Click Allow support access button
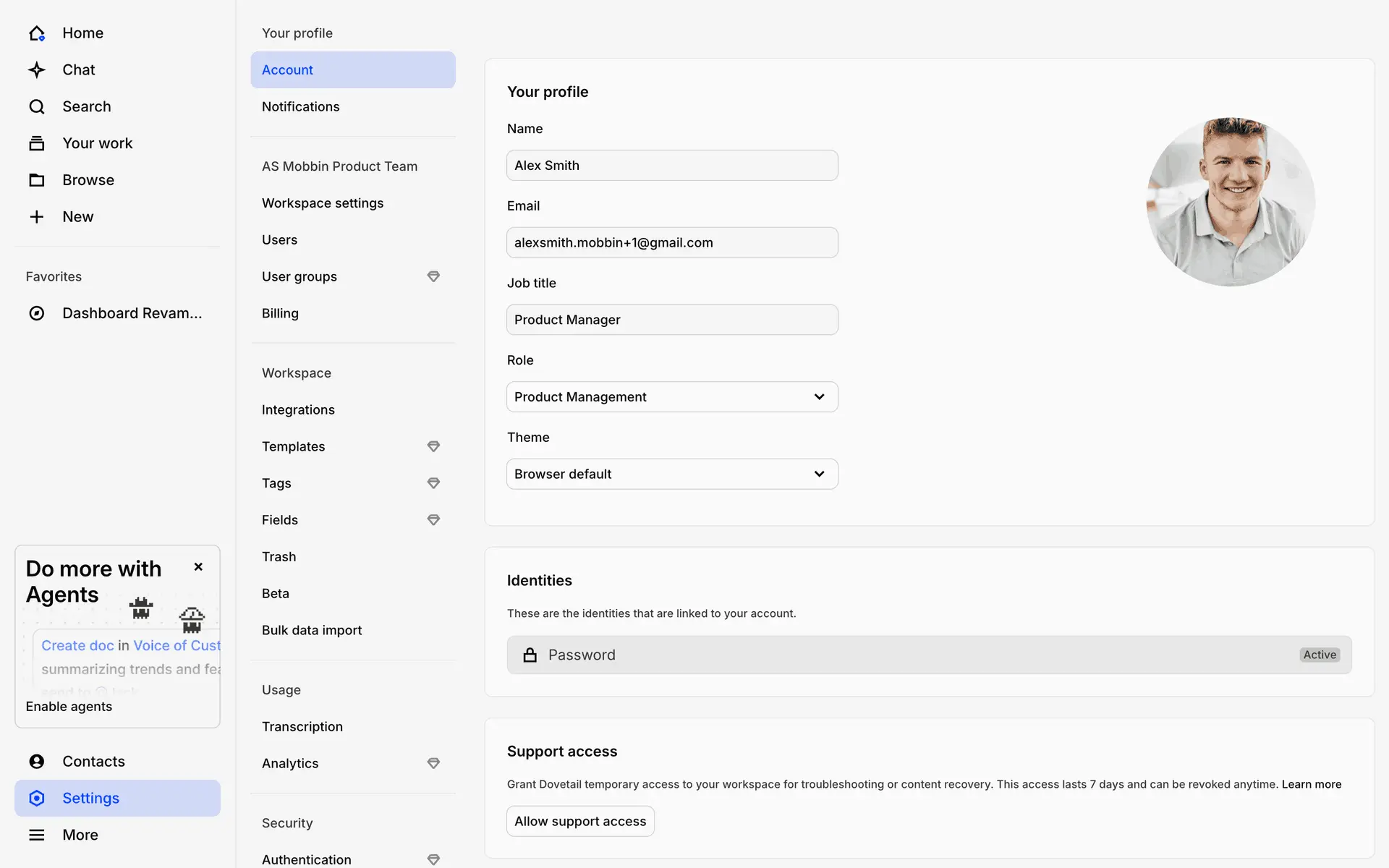This screenshot has width=1389, height=868. pyautogui.click(x=580, y=822)
